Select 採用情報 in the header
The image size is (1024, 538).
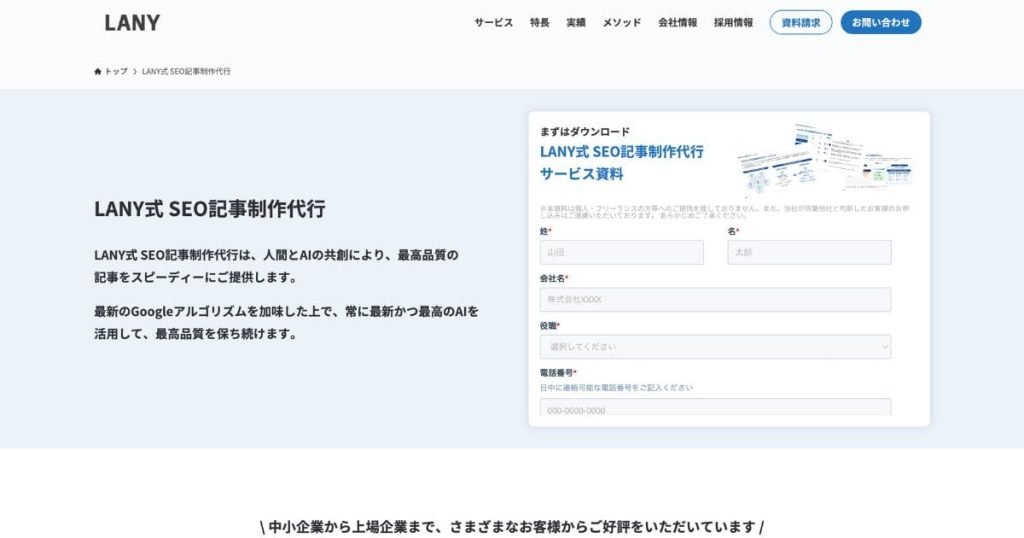pyautogui.click(x=733, y=22)
